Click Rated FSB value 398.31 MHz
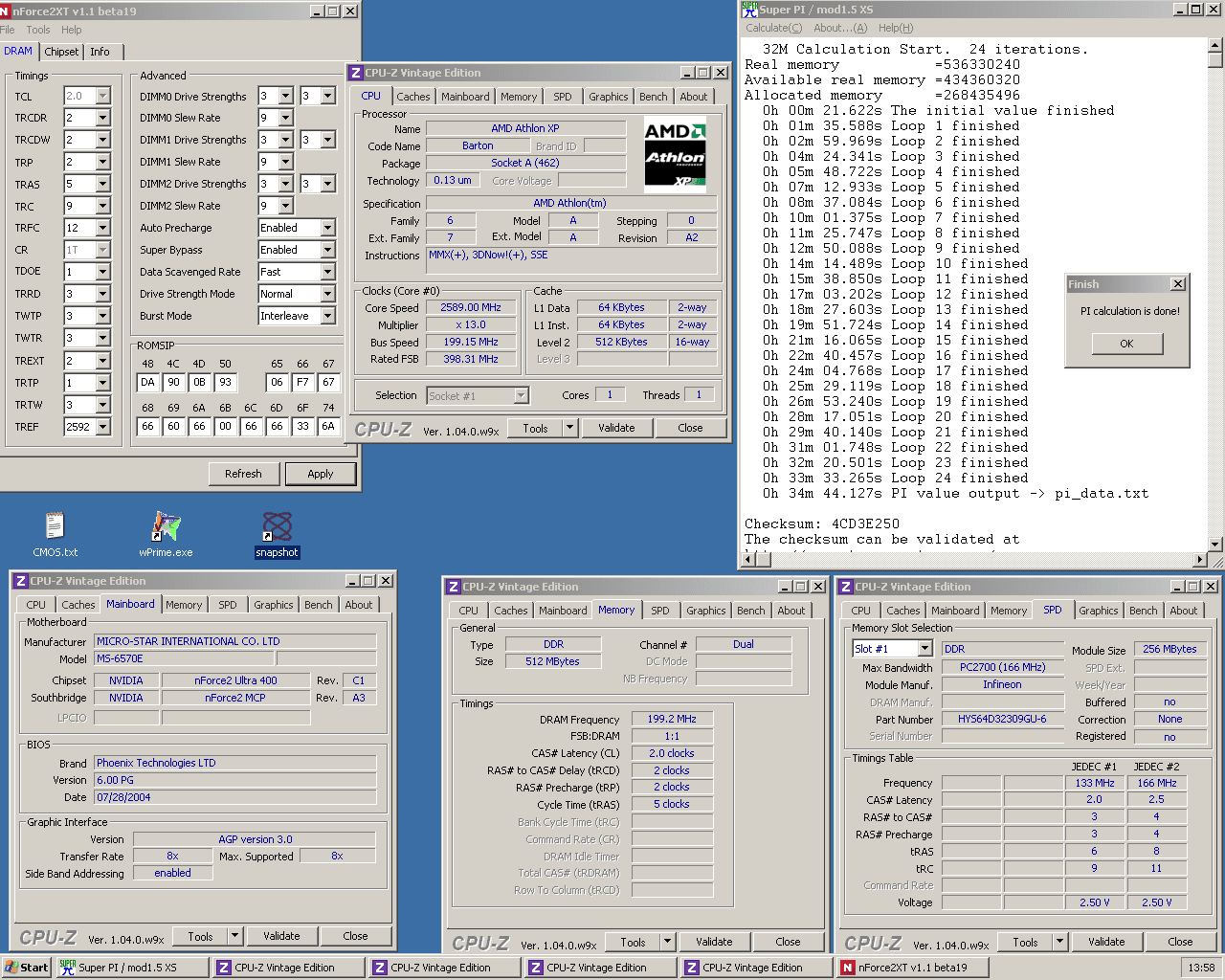The image size is (1225, 980). pos(471,359)
